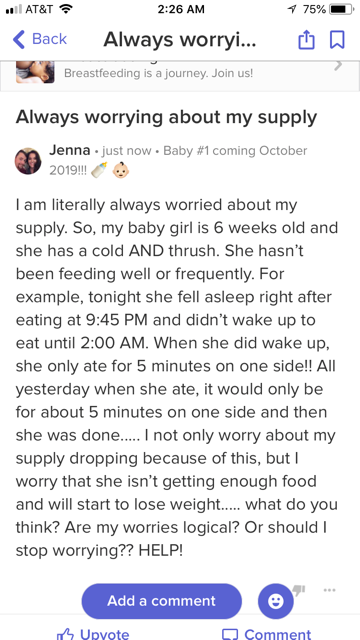Tap the Wi-Fi icon in status bar
The image size is (360, 640).
66,9
